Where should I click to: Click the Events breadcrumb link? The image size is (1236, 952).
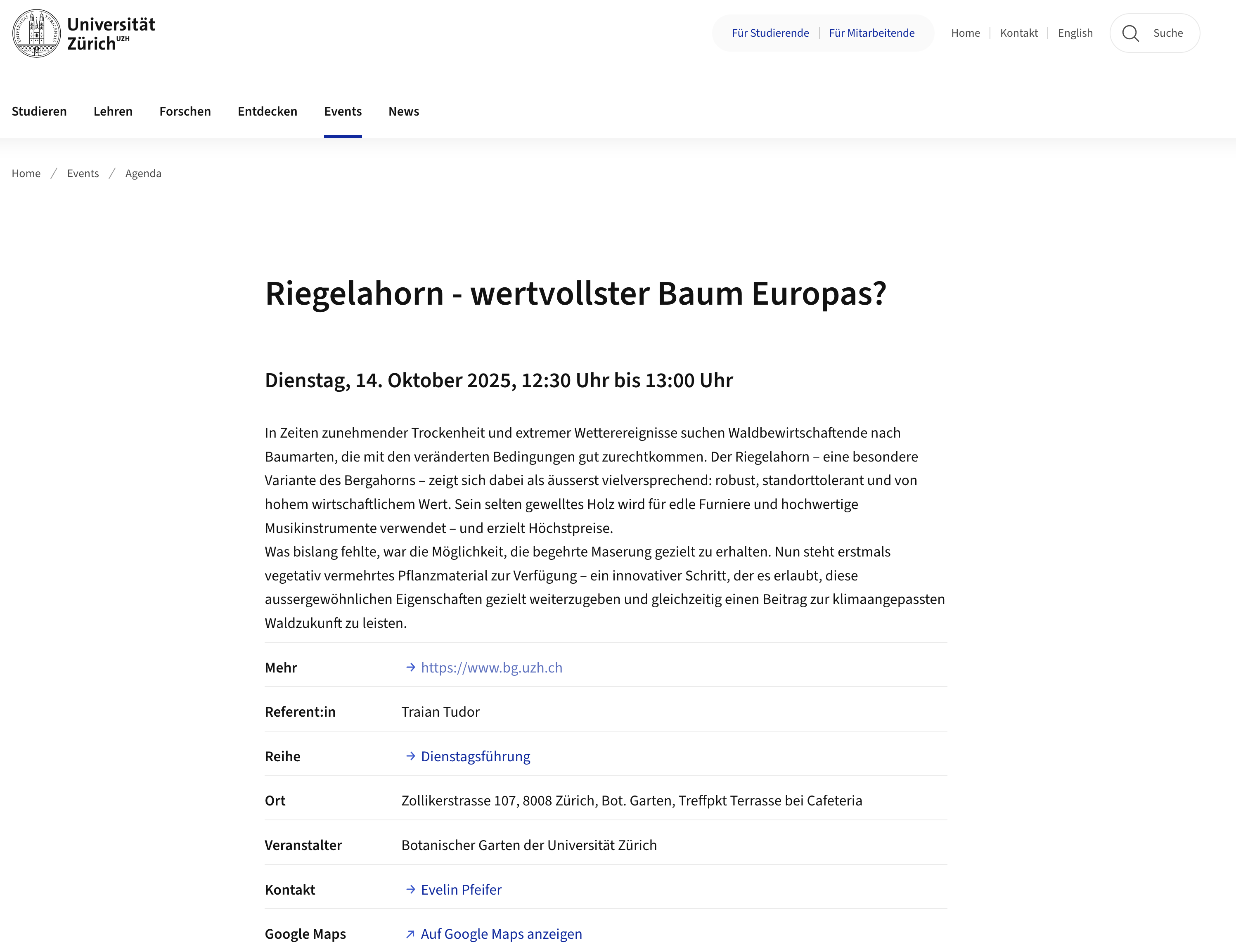(x=83, y=173)
